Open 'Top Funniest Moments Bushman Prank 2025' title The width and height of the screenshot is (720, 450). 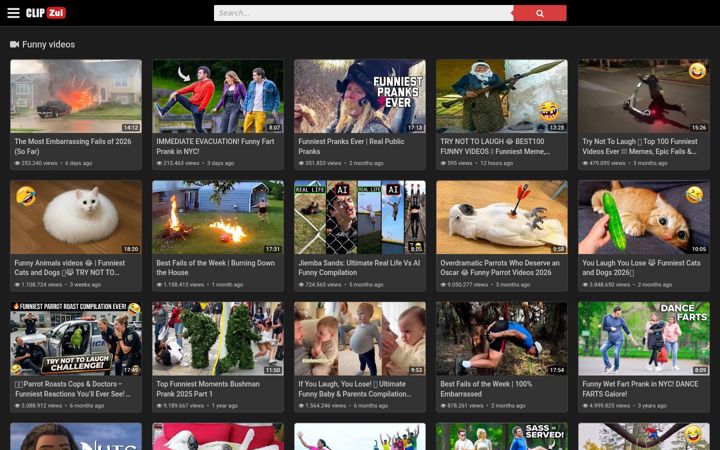coord(208,388)
